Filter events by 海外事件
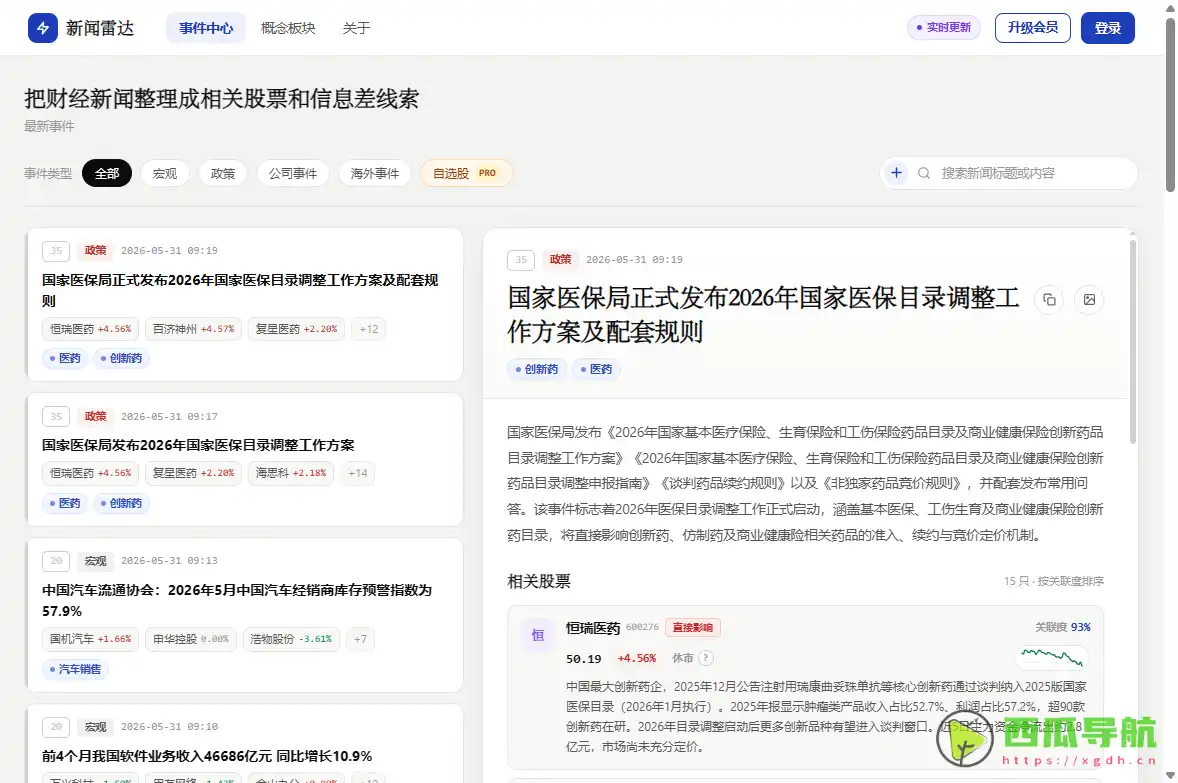Viewport: 1178px width, 783px height. tap(374, 173)
